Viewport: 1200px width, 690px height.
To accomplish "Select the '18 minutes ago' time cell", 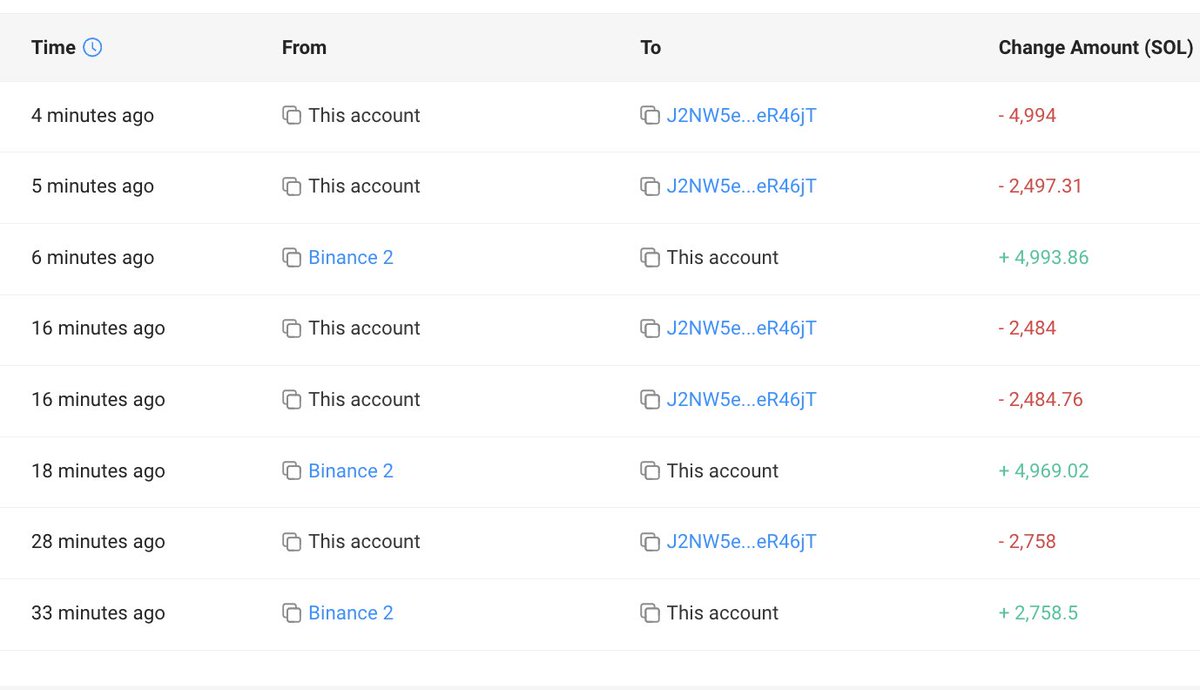I will tap(98, 471).
